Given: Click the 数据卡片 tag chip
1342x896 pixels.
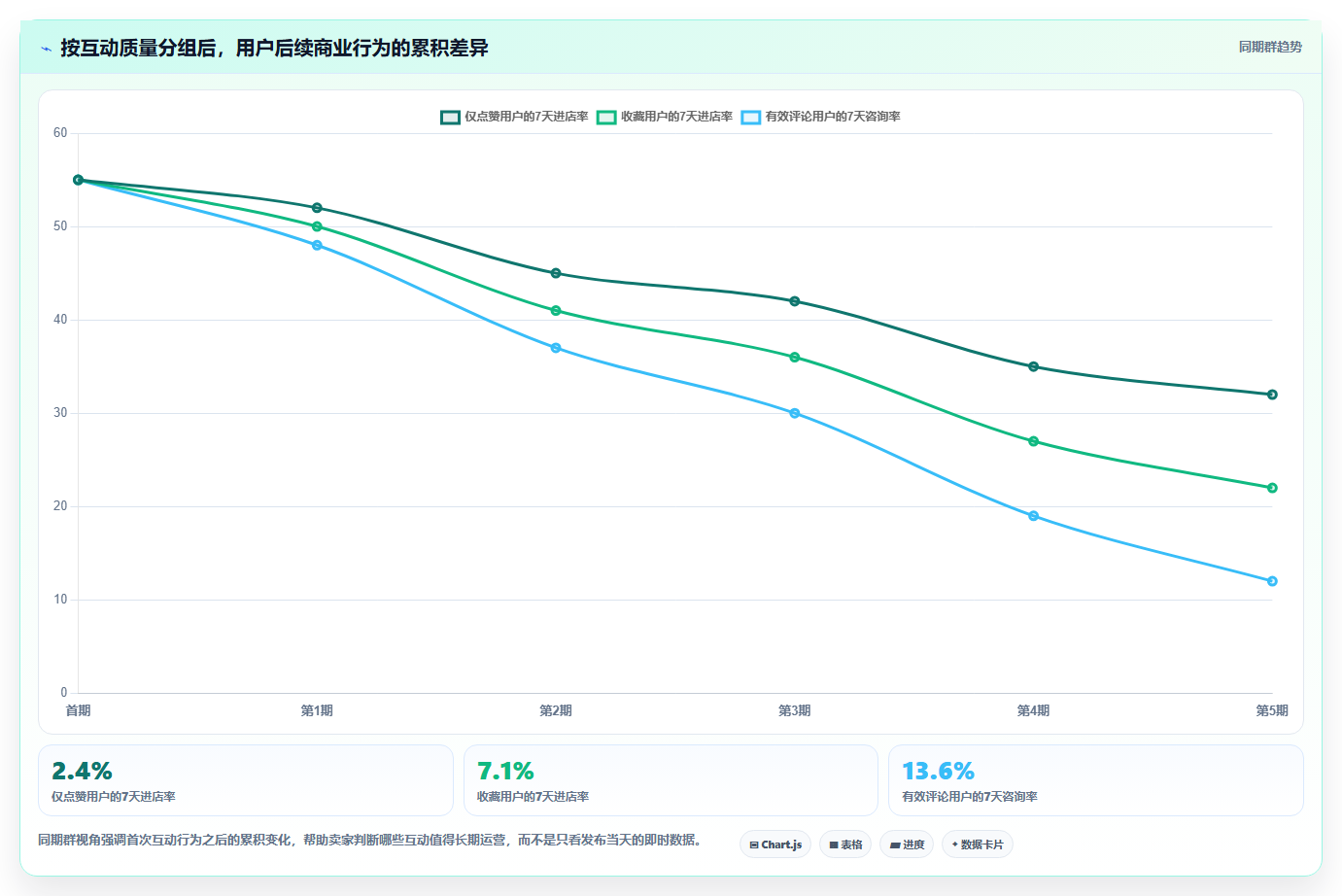Looking at the screenshot, I should point(978,844).
